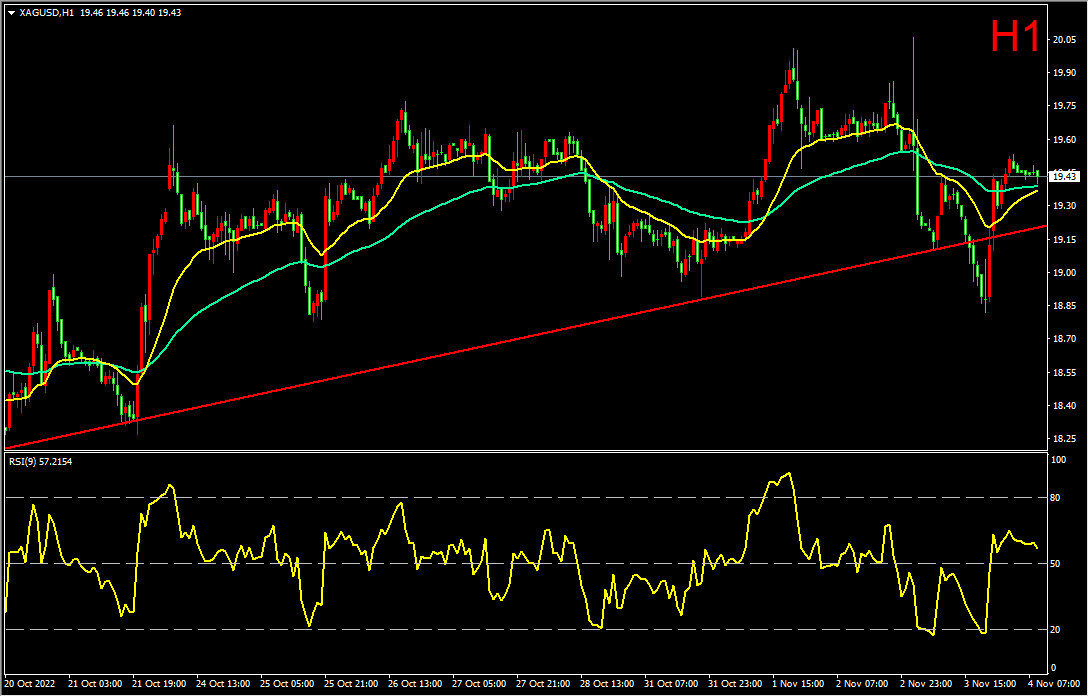Click the 18.85 price scale label
1089x697 pixels.
click(1065, 306)
